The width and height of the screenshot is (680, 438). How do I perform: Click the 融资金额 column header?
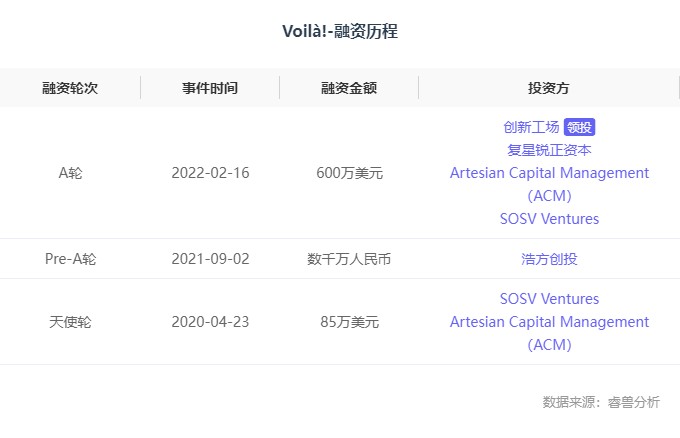coord(349,88)
